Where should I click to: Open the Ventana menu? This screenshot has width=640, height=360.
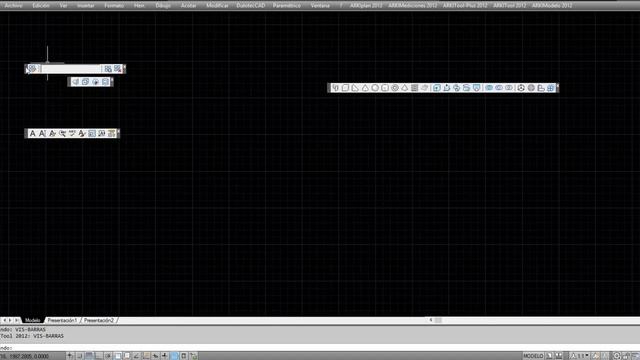(320, 5)
